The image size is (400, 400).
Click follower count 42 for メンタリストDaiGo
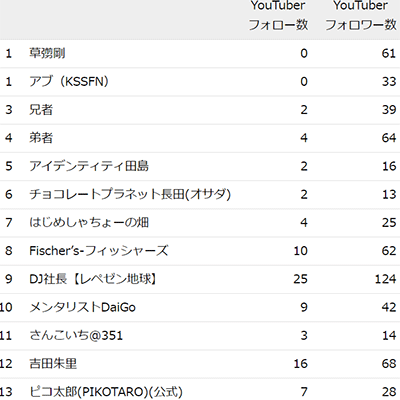pos(389,307)
